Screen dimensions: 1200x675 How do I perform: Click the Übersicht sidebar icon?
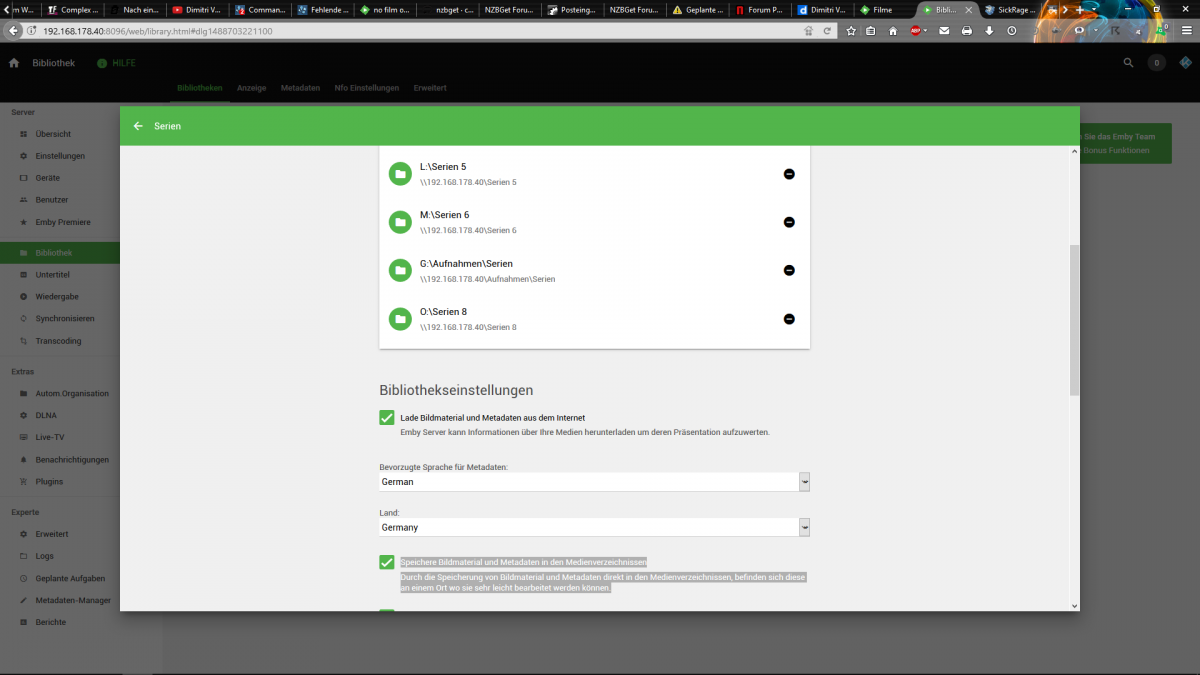tap(24, 134)
